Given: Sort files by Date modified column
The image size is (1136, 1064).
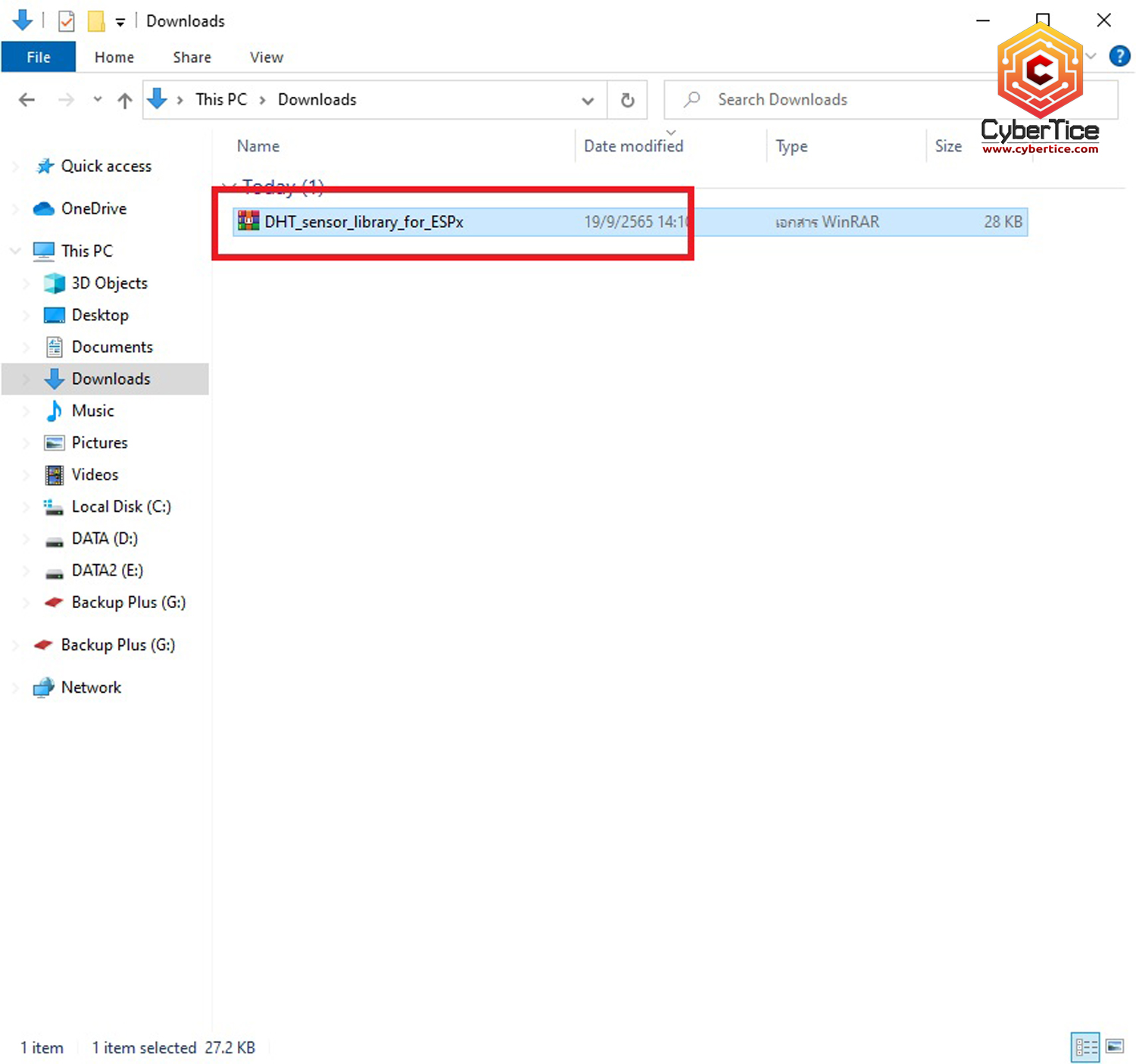Looking at the screenshot, I should (633, 146).
